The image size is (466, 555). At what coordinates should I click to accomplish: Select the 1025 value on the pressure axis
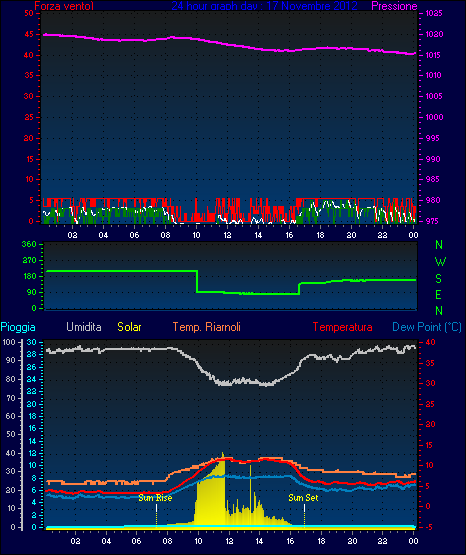434,13
